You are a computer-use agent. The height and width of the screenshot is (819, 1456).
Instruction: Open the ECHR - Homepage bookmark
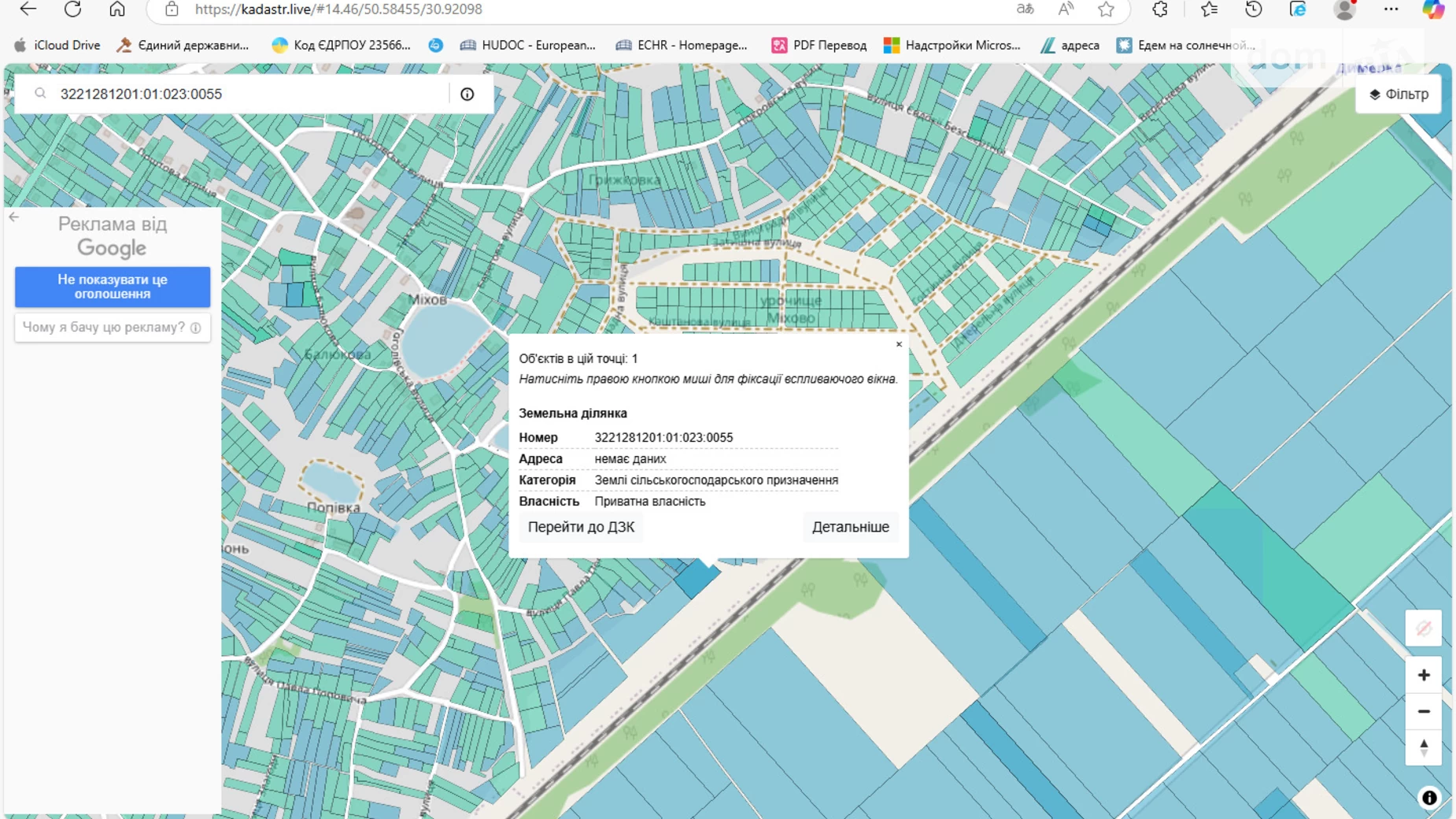682,45
